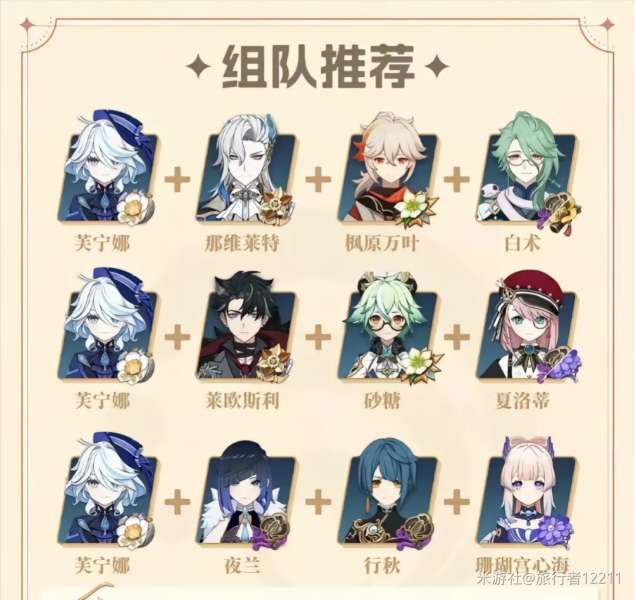Open 白术 character portrait

click(x=526, y=168)
